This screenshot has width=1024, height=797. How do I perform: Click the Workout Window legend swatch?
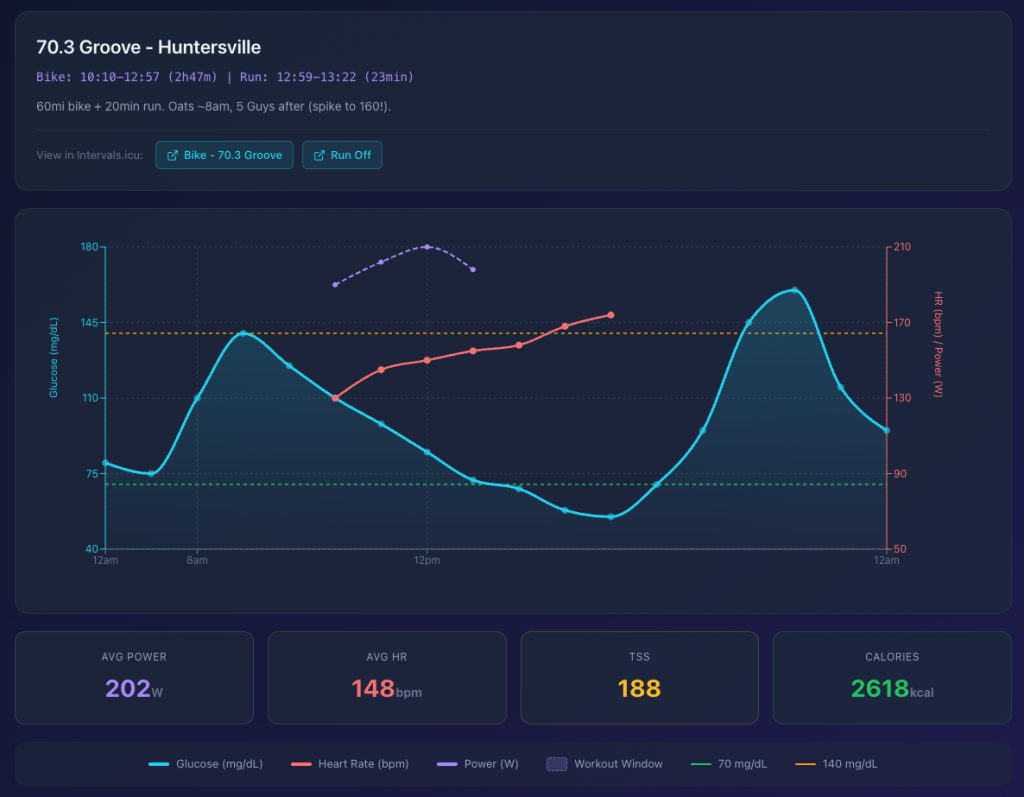pyautogui.click(x=556, y=764)
